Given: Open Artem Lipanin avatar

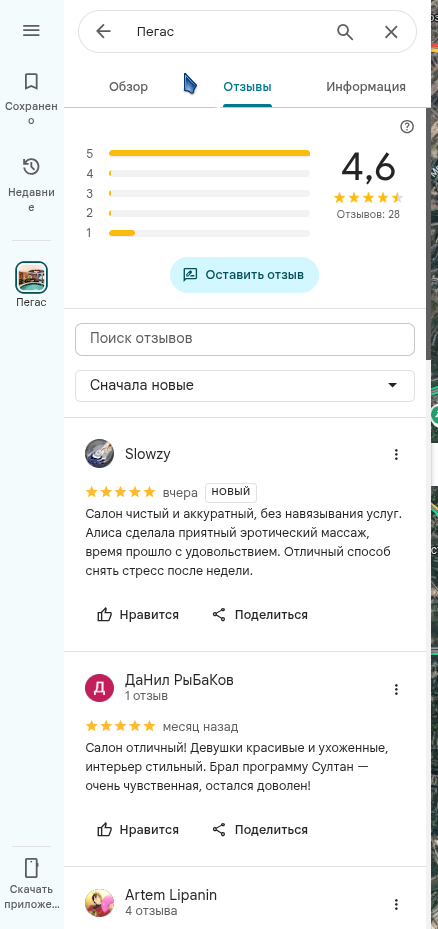Looking at the screenshot, I should pos(100,903).
